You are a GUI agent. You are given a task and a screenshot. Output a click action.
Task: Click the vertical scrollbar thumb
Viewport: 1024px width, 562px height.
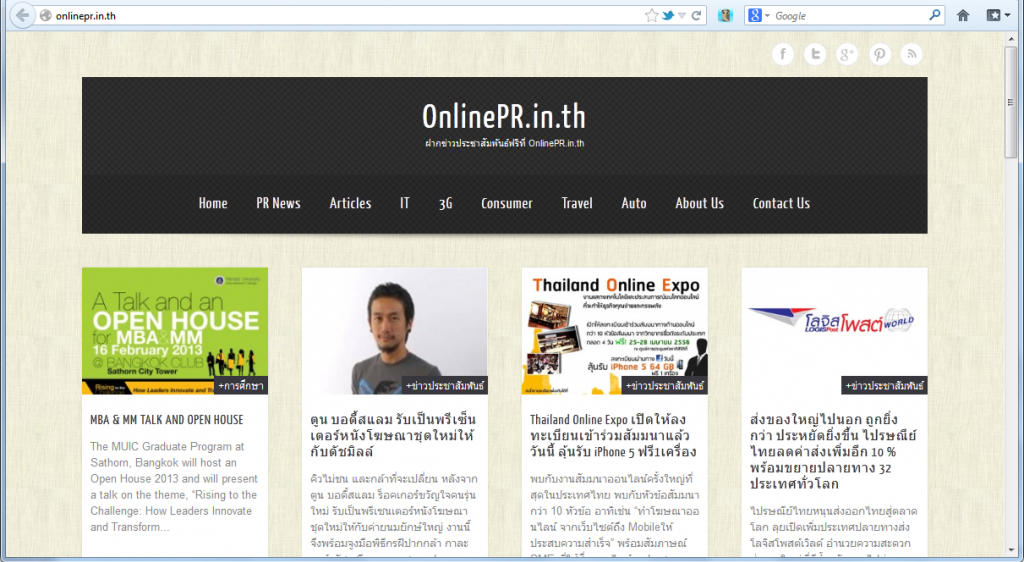tap(1010, 102)
